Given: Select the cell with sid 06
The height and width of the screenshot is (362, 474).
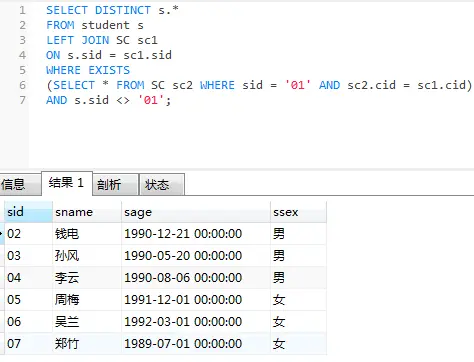Looking at the screenshot, I should tap(28, 322).
